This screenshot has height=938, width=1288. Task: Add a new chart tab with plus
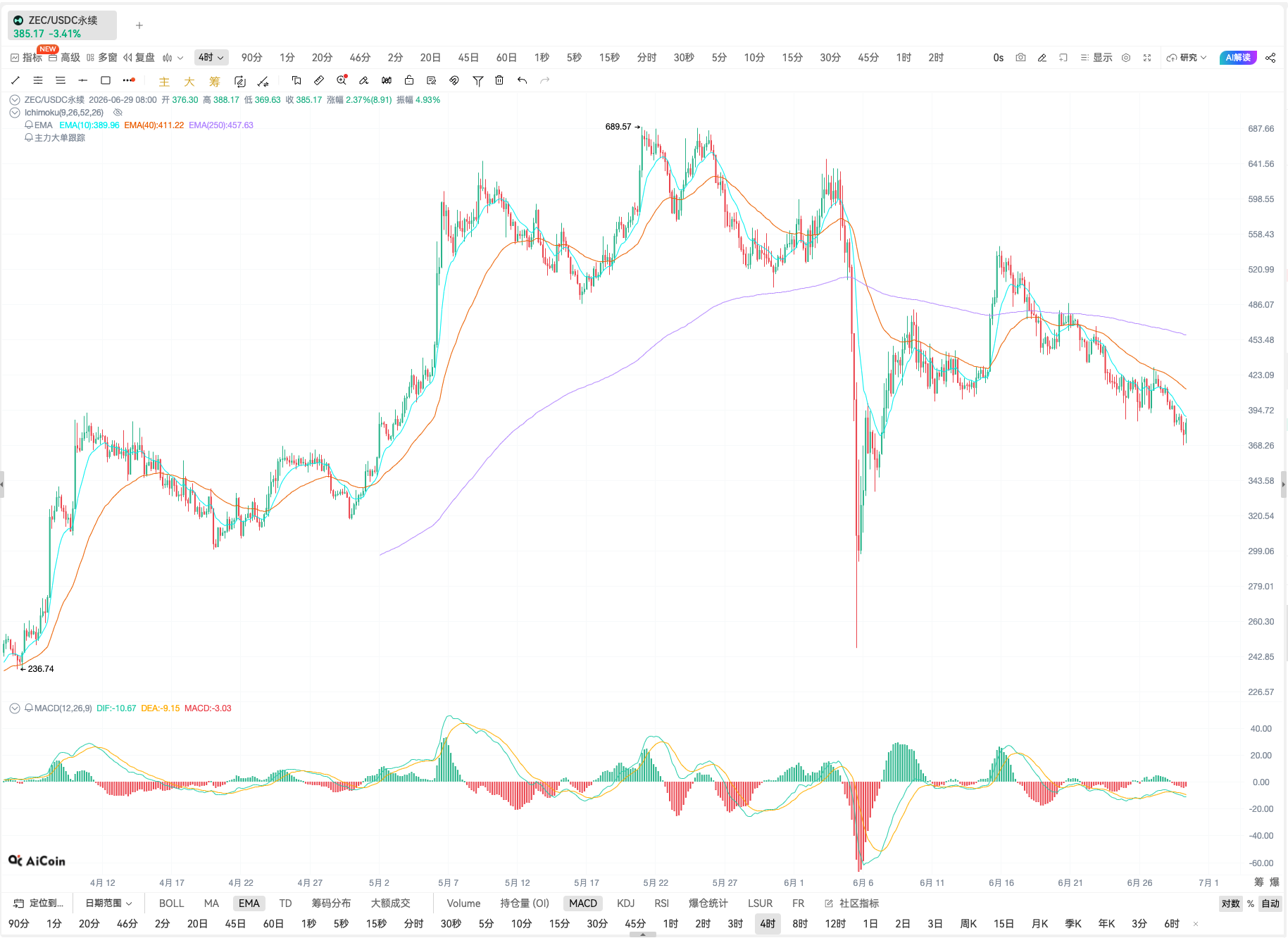(139, 25)
